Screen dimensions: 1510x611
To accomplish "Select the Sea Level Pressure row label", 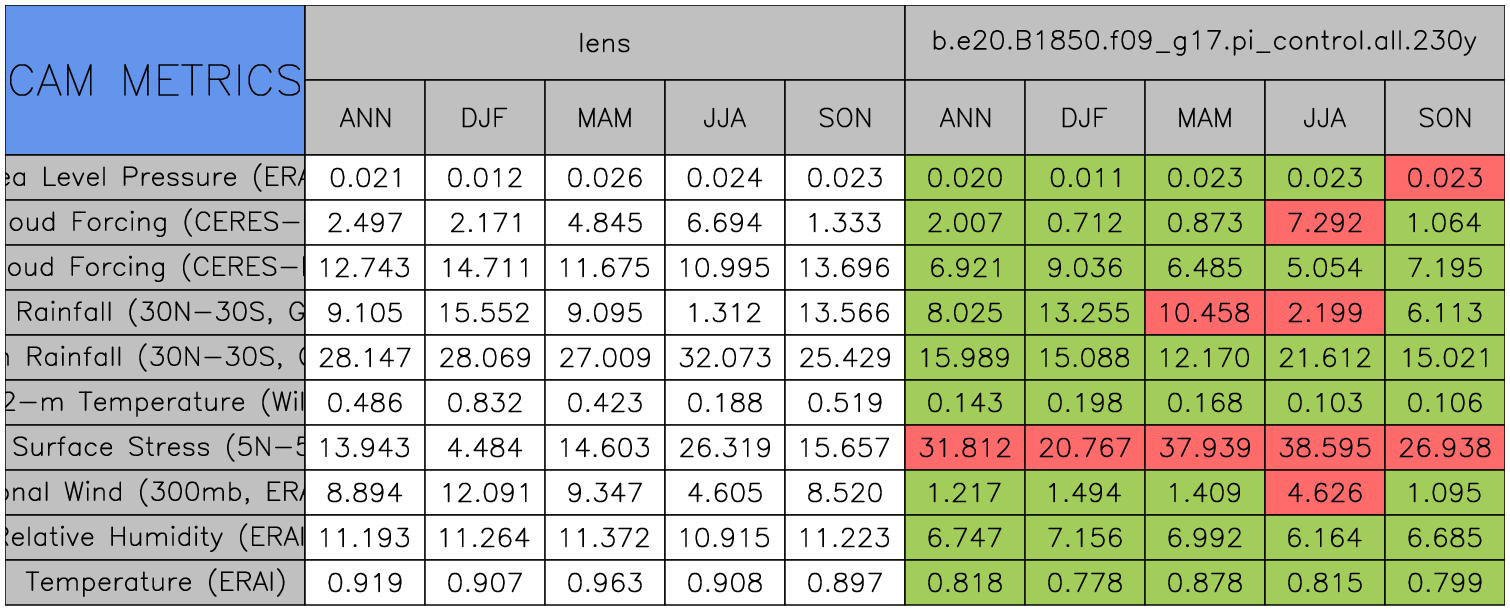I will (x=155, y=178).
